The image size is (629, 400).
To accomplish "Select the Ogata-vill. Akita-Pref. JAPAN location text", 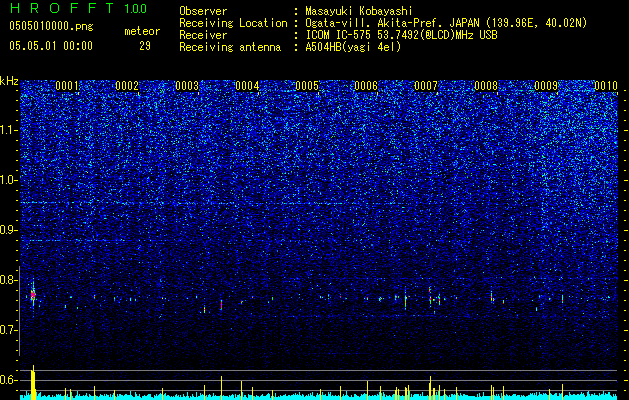I will [446, 23].
